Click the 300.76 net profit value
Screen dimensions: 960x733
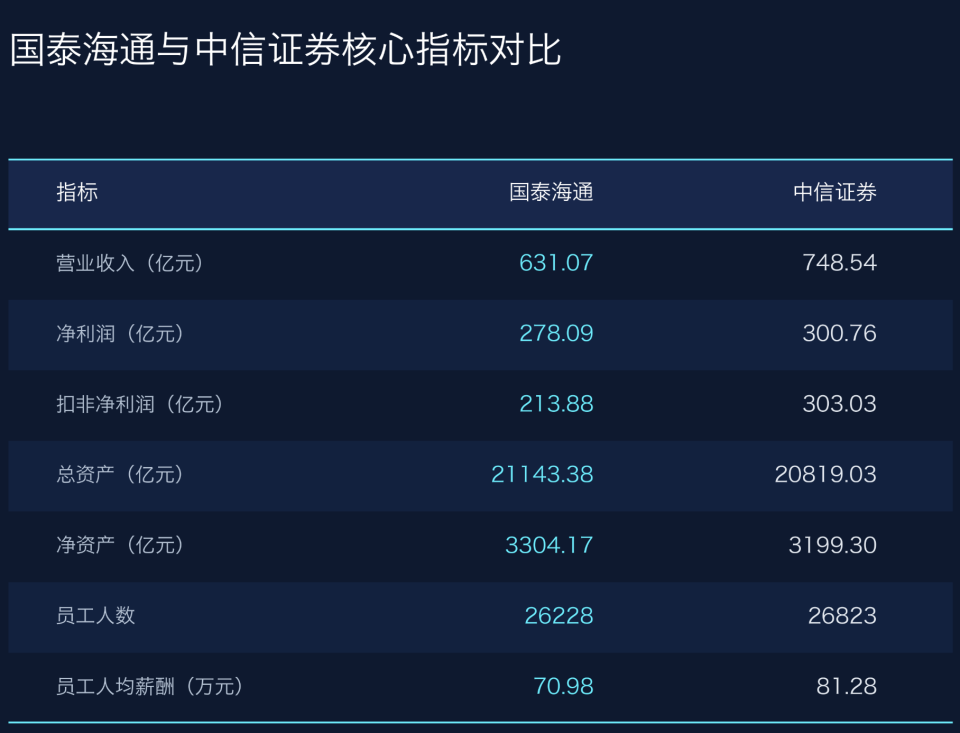839,334
